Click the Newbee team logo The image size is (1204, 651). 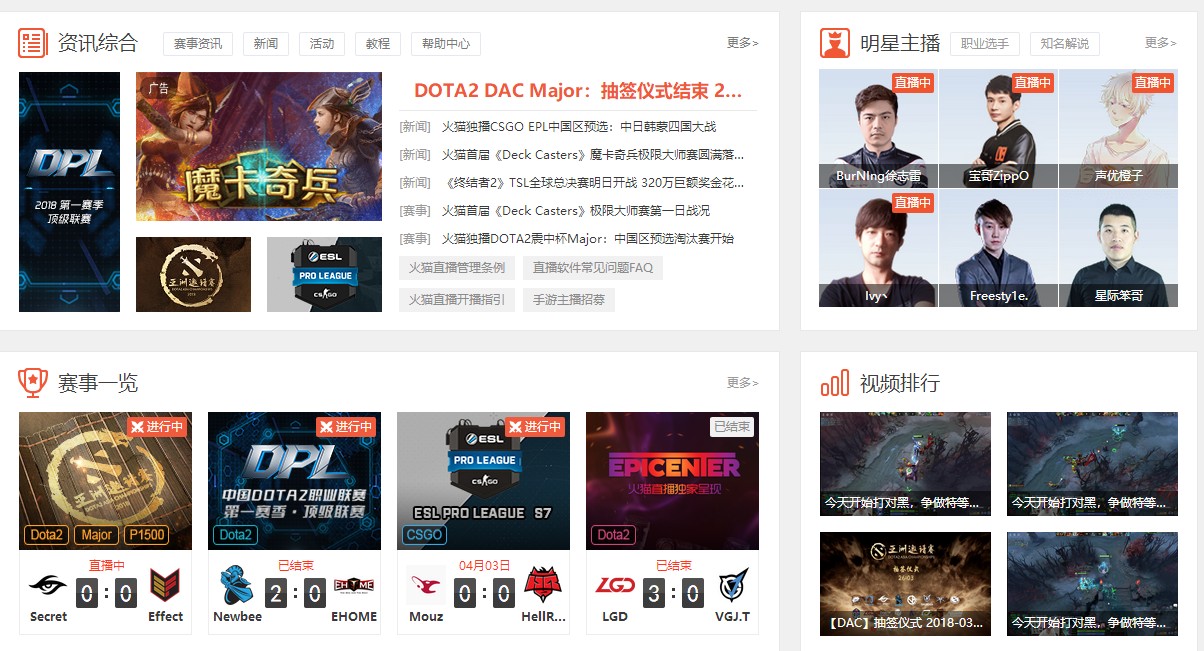[237, 587]
